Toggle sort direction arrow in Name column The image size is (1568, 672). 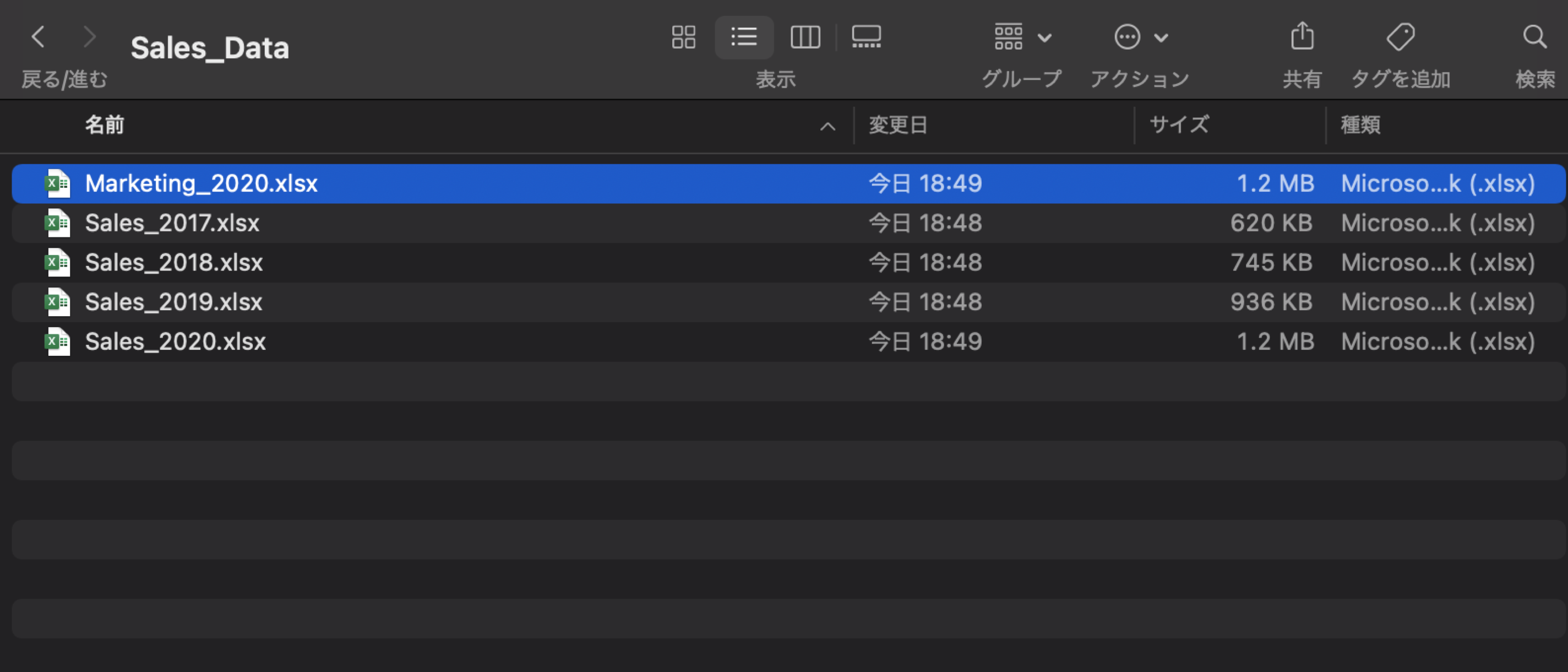pos(827,127)
